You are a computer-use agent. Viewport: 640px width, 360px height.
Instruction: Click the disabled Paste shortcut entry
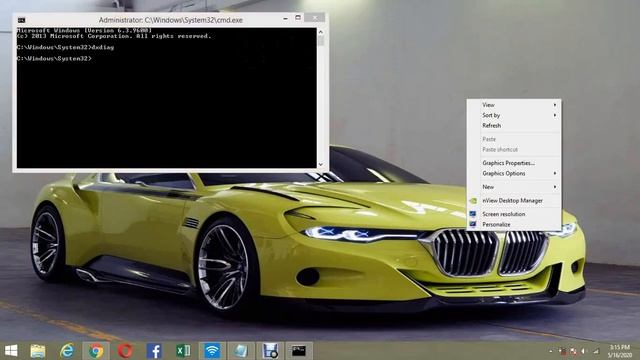(514, 150)
